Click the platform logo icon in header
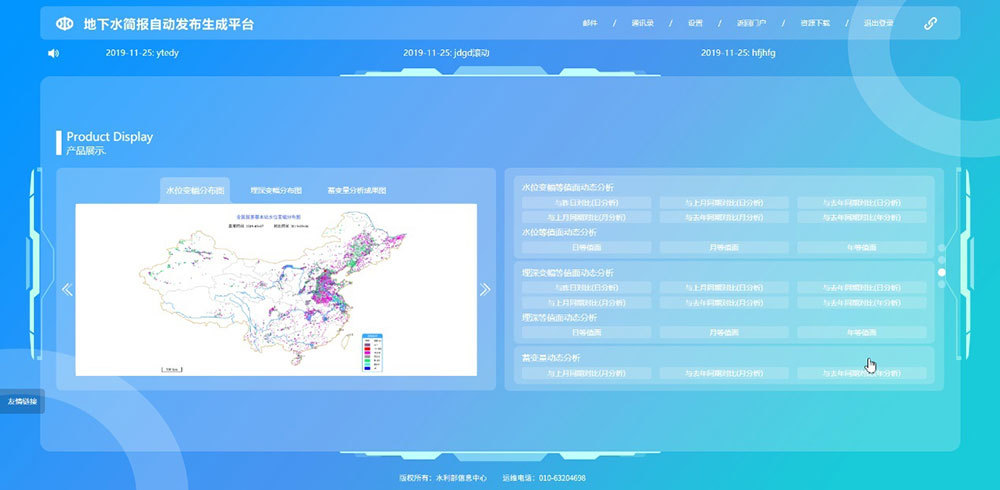The height and width of the screenshot is (490, 1000). [x=64, y=24]
